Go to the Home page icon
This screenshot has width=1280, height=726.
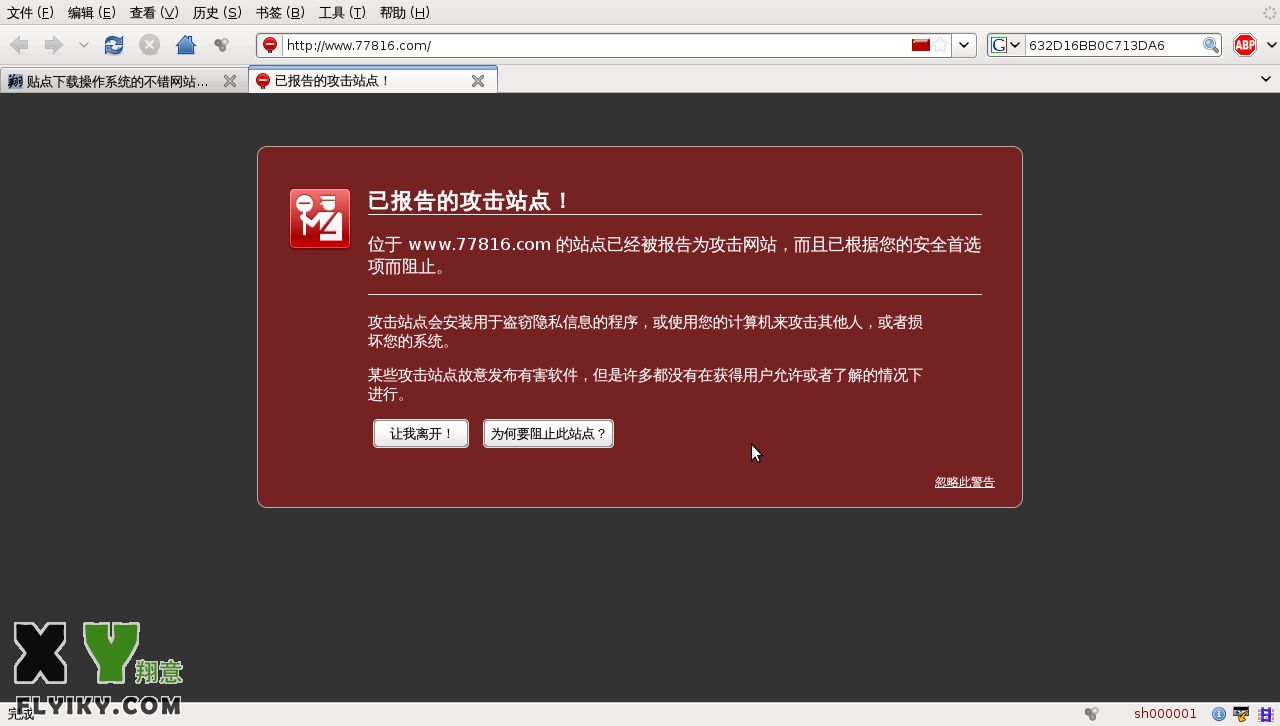click(185, 45)
